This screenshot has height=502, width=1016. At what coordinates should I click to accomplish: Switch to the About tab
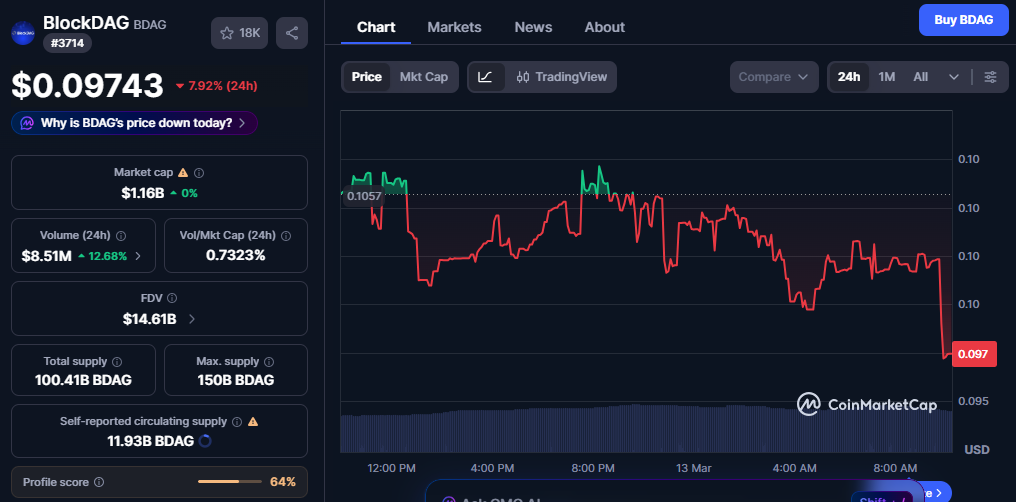tap(605, 27)
